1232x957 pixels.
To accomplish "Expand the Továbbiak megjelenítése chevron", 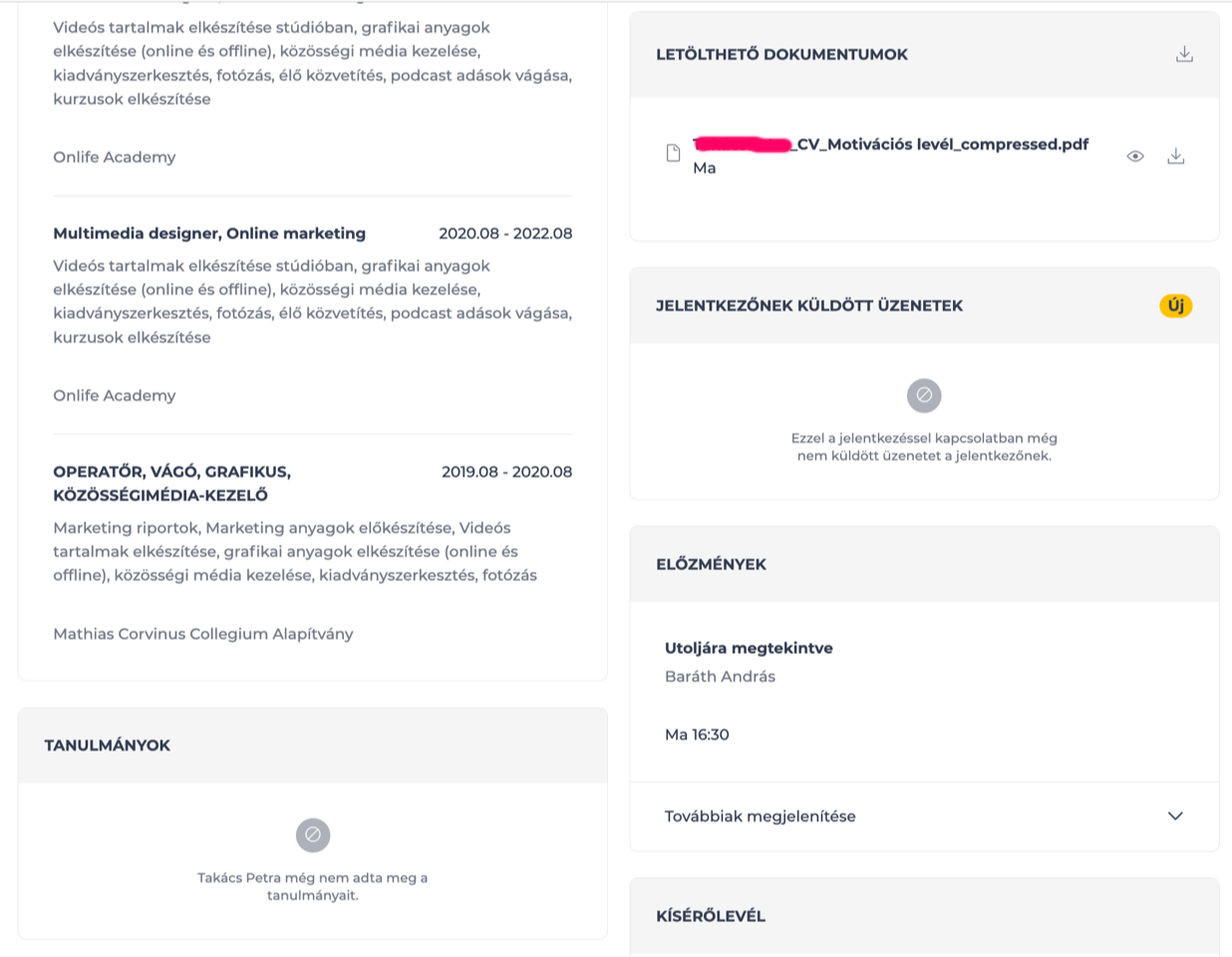I will [x=1175, y=815].
